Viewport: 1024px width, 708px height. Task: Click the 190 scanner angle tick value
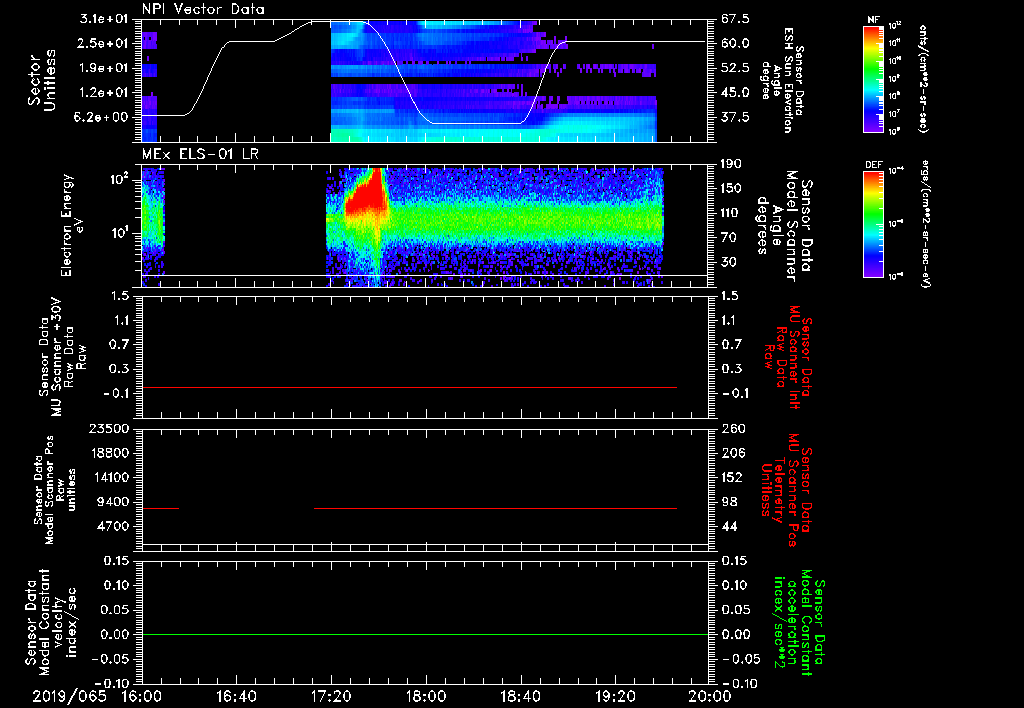pyautogui.click(x=732, y=164)
